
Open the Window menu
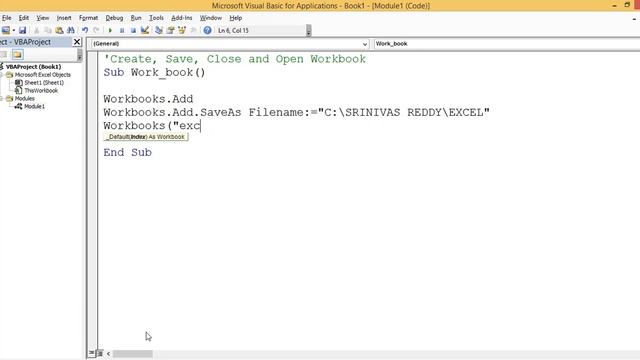click(211, 18)
